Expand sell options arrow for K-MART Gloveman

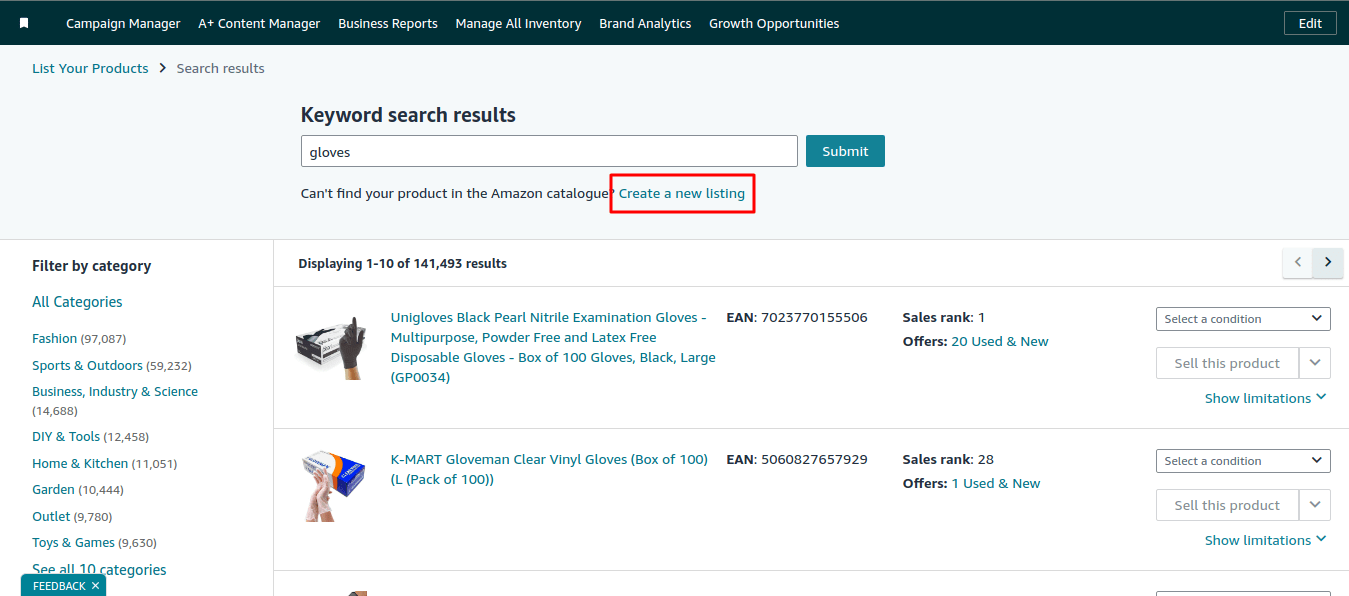point(1315,505)
